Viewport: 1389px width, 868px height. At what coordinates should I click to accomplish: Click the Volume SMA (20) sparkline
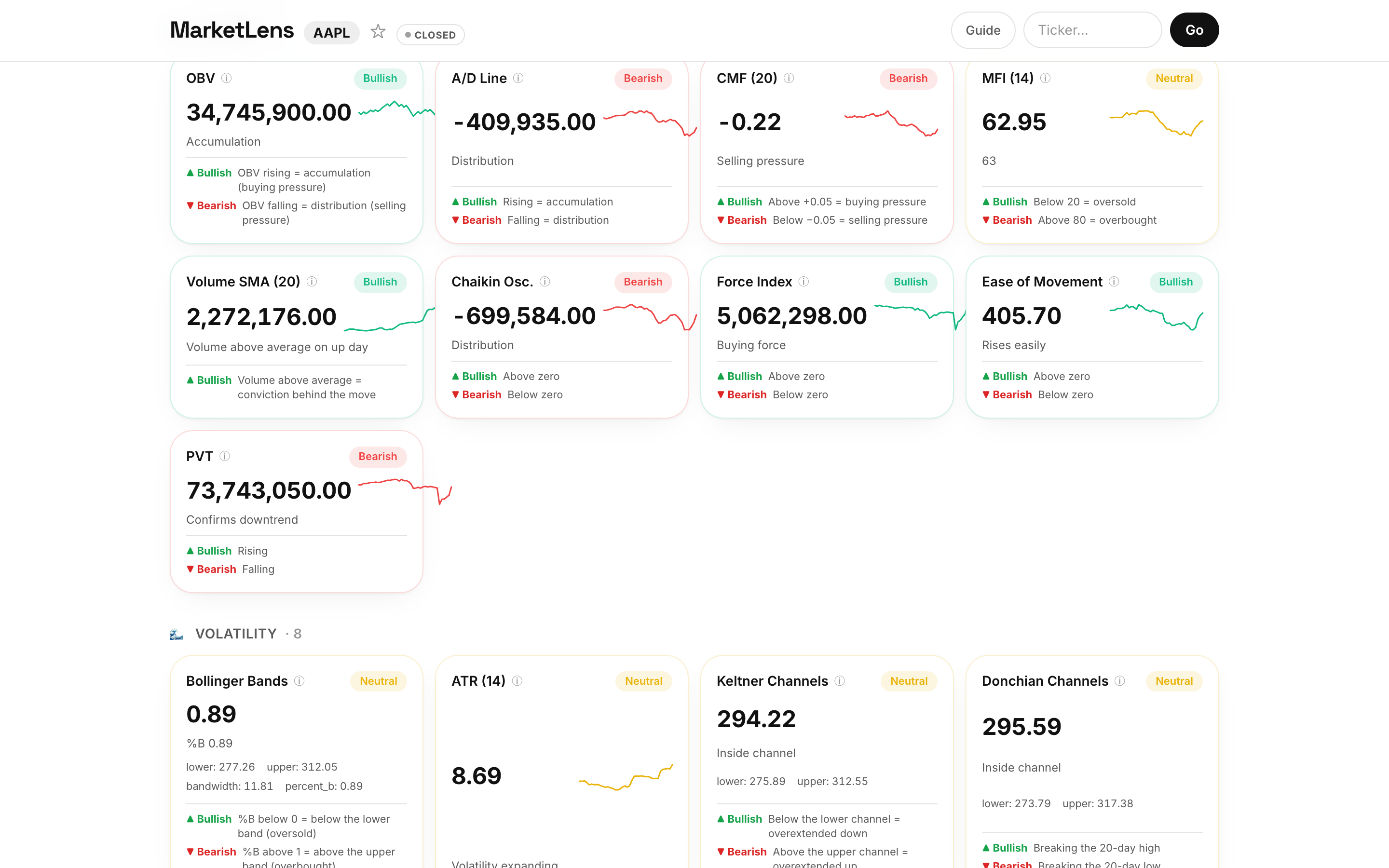(x=389, y=319)
